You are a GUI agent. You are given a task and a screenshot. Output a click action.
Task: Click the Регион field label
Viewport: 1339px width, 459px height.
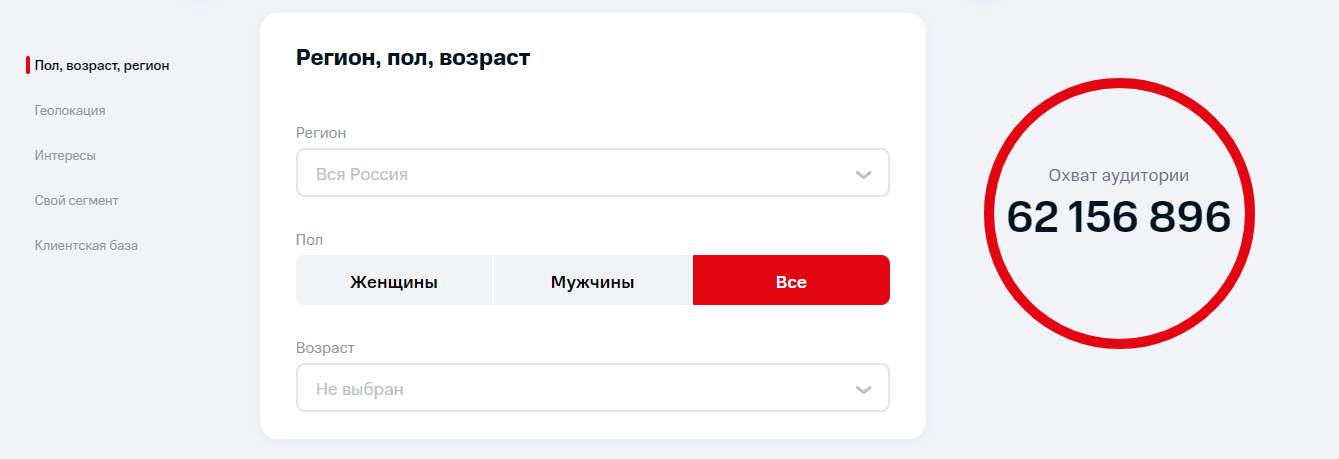click(321, 133)
